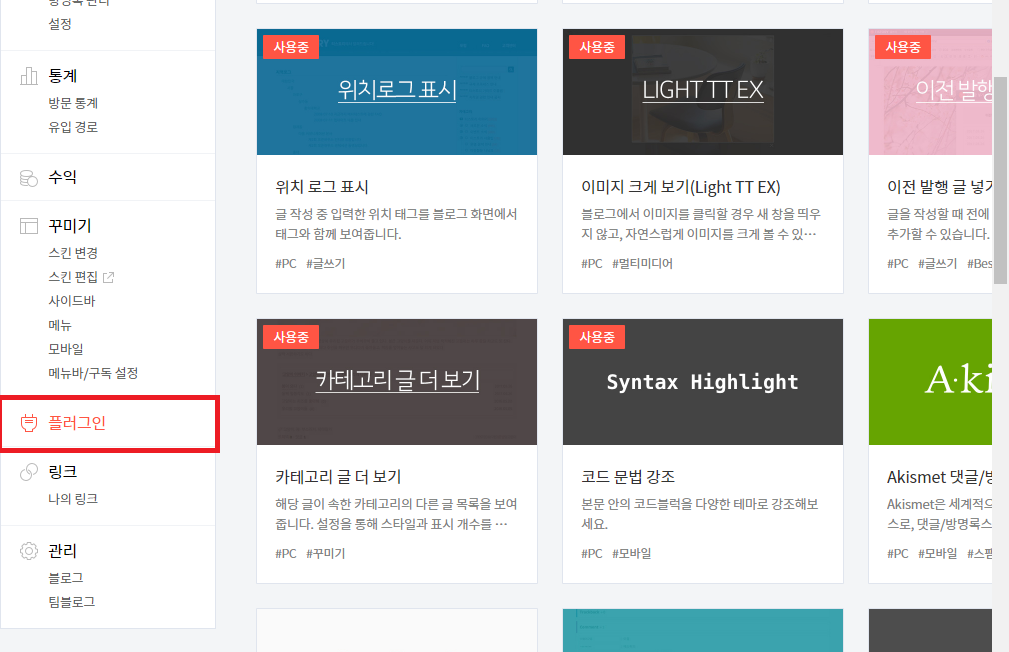
Task: Open the 통계 menu section
Action: tap(62, 76)
